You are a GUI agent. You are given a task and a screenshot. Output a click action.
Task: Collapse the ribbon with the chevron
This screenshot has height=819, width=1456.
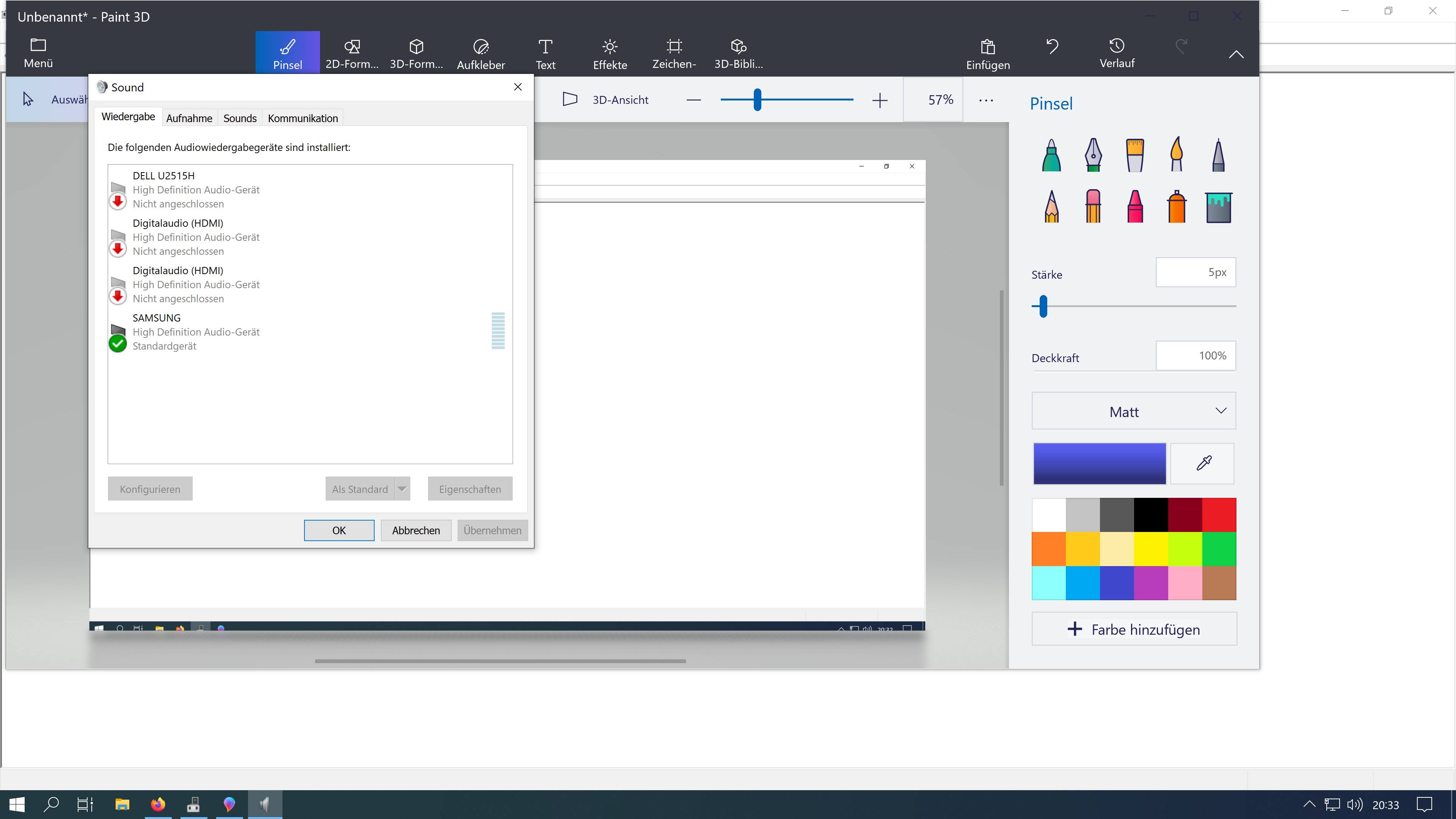[x=1236, y=55]
